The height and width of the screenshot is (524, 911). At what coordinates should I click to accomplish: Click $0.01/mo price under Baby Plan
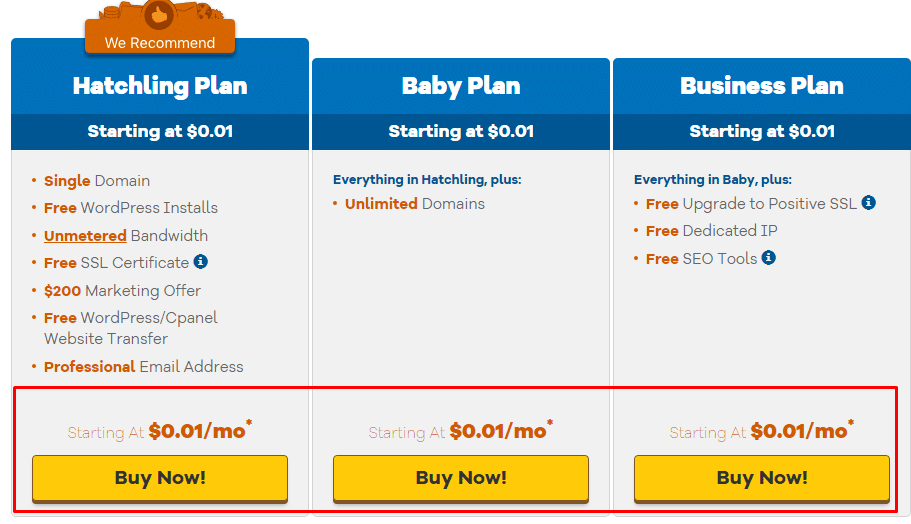pos(498,431)
